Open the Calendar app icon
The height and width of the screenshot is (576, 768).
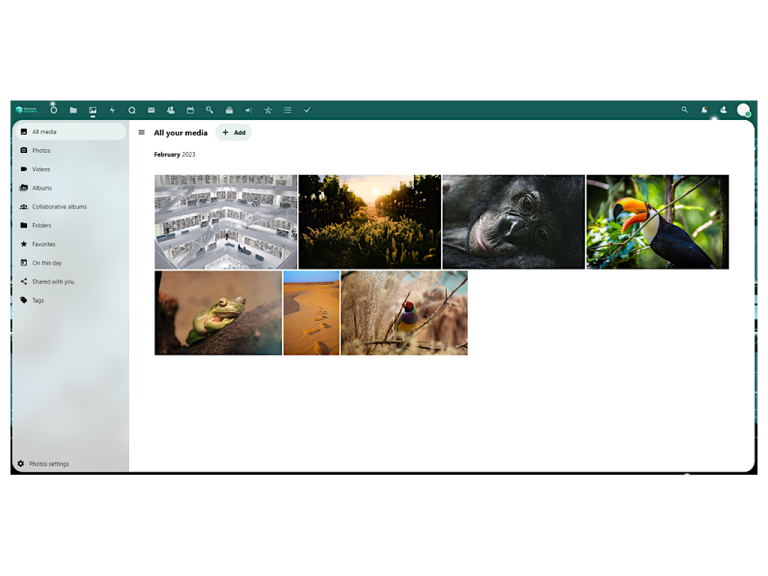coord(190,110)
